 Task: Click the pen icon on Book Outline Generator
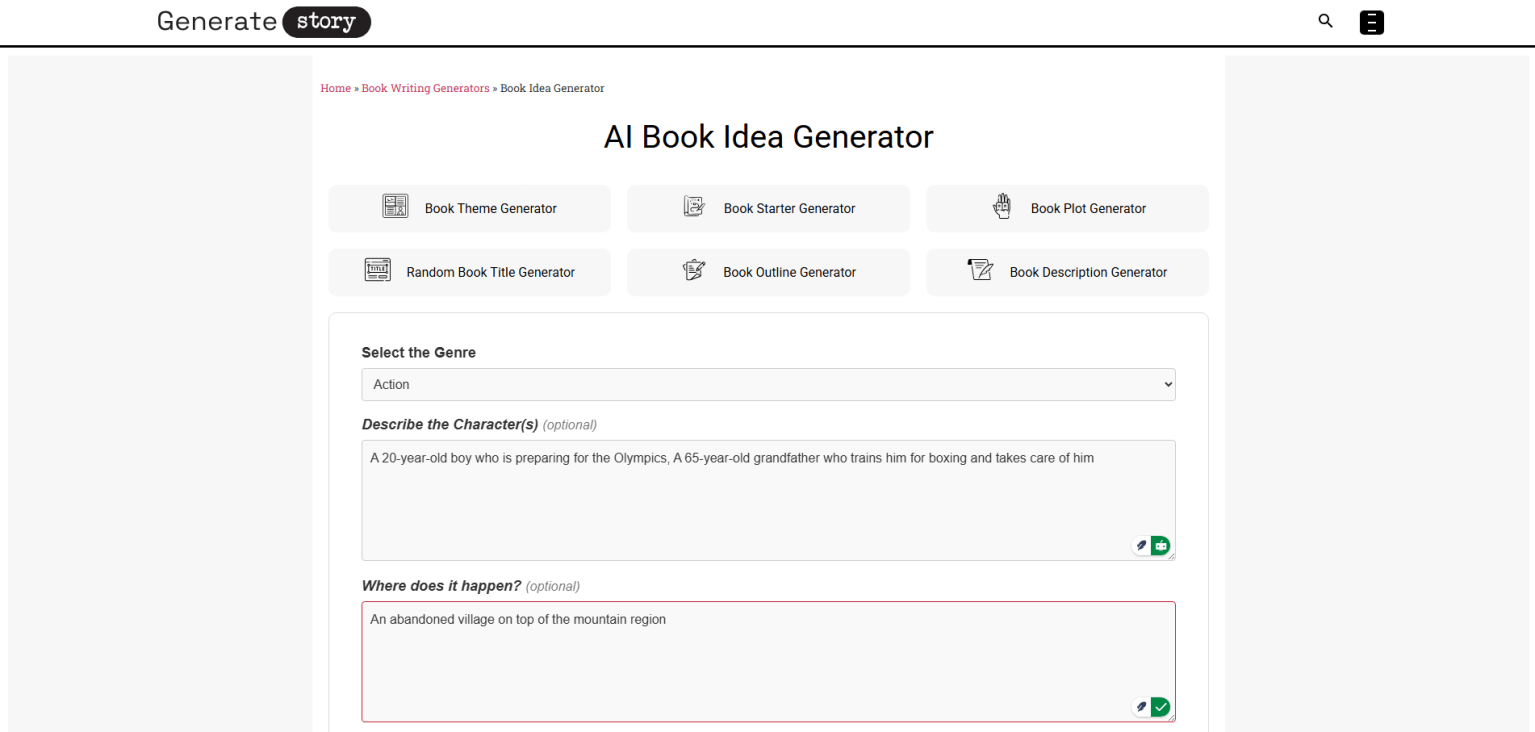[x=694, y=269]
